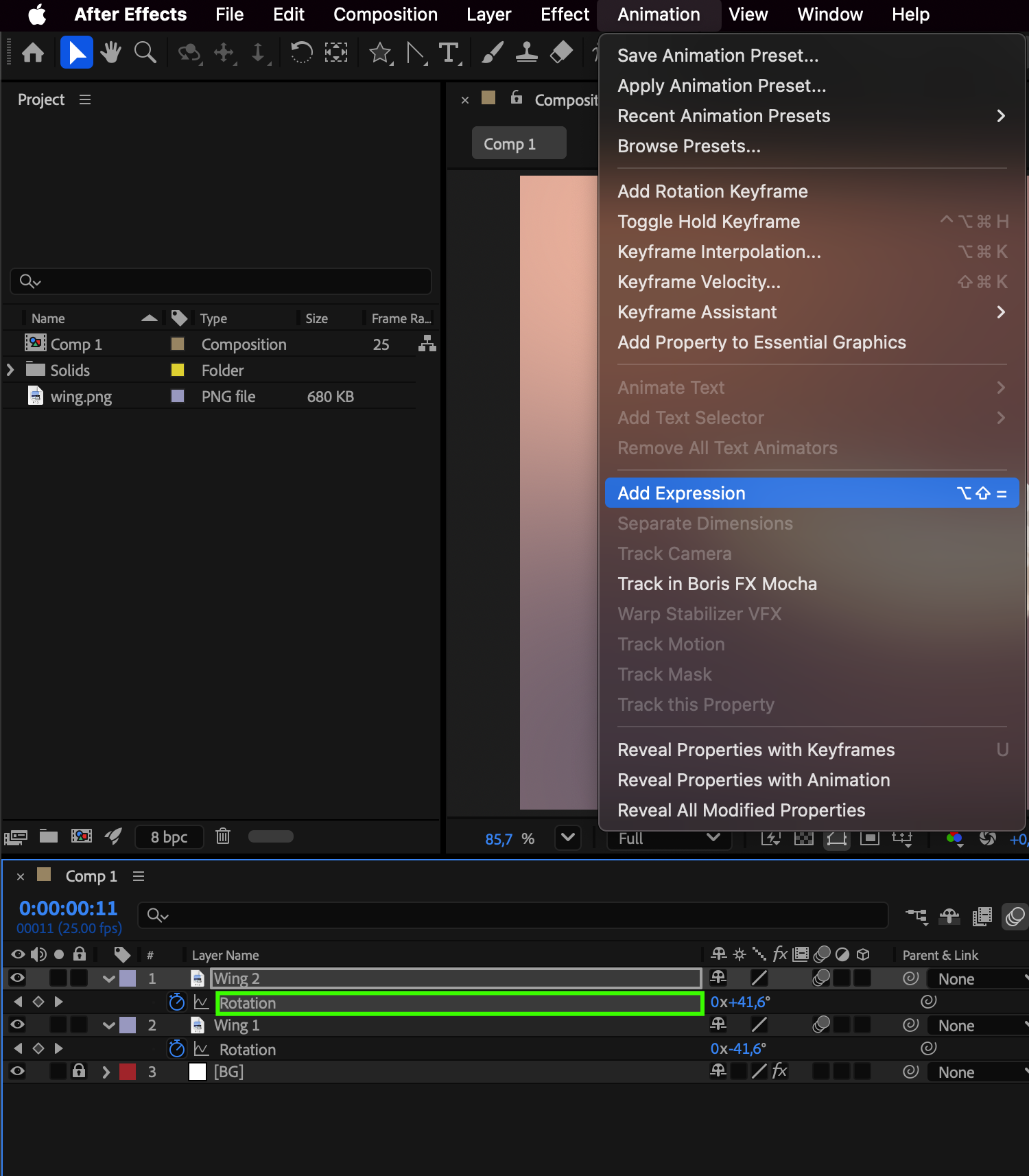Click the New Composition icon in Project panel
Image resolution: width=1029 pixels, height=1176 pixels.
(82, 836)
